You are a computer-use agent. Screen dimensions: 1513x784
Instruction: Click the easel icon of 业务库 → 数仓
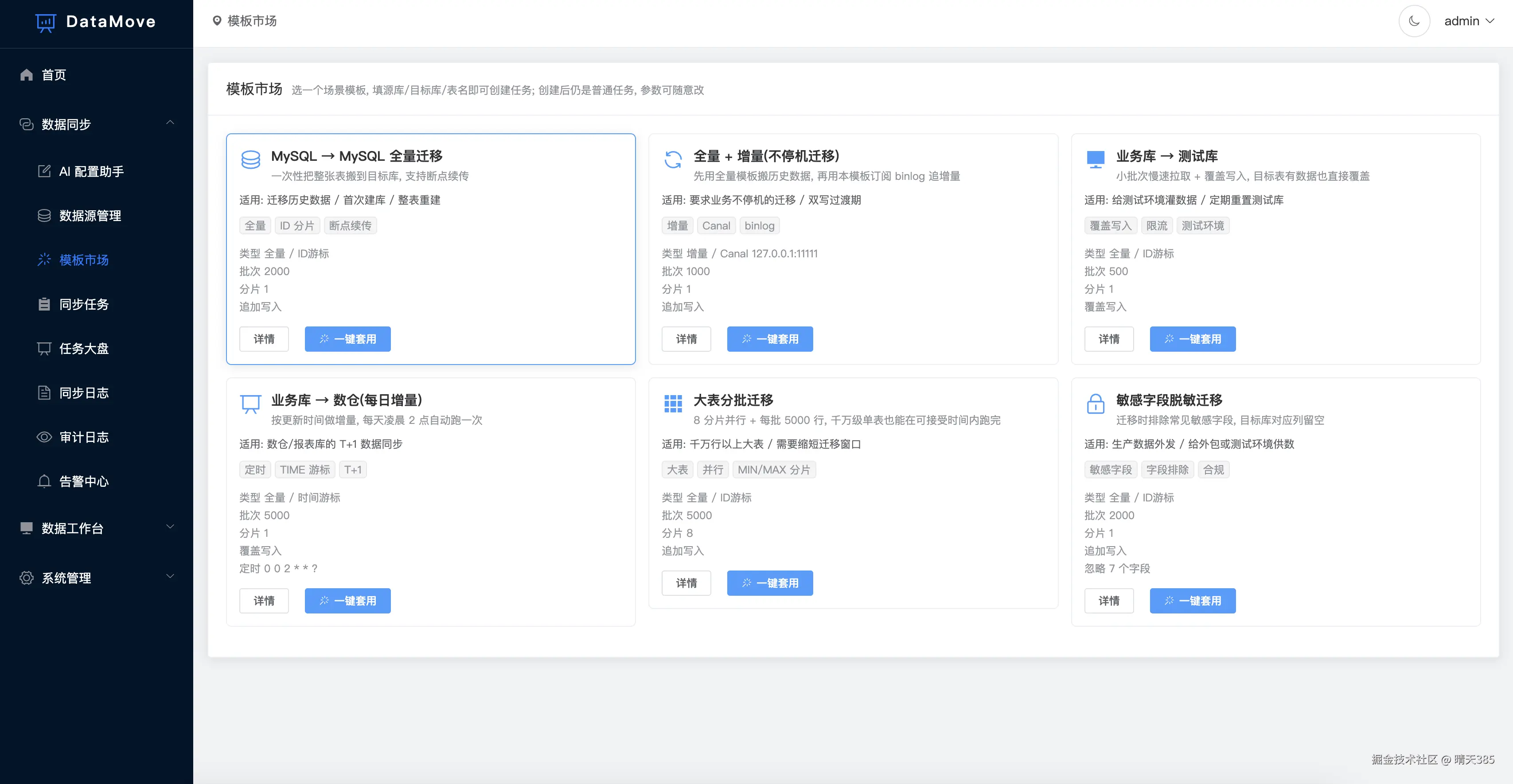point(251,404)
